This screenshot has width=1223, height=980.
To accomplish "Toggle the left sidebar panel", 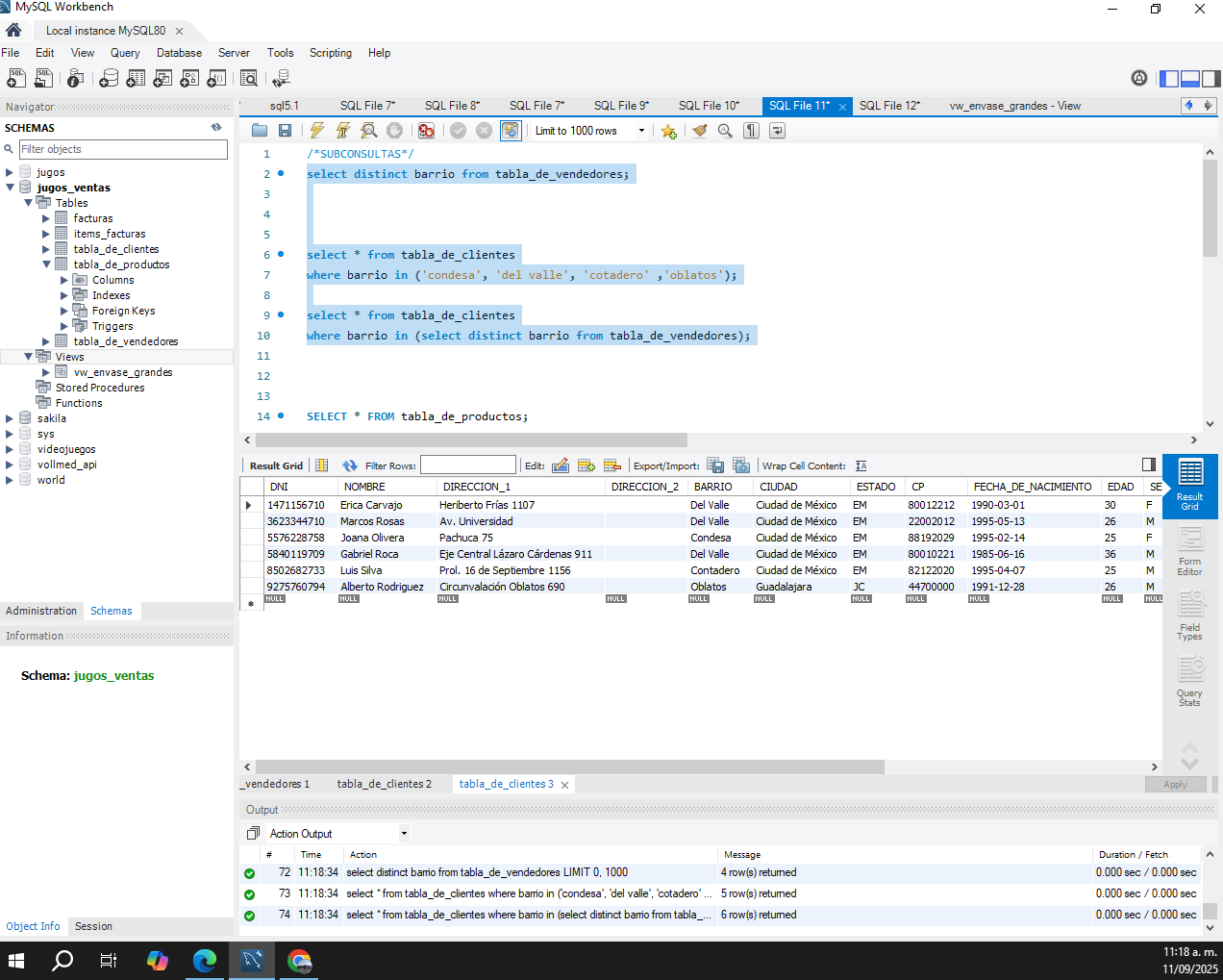I will [1169, 79].
